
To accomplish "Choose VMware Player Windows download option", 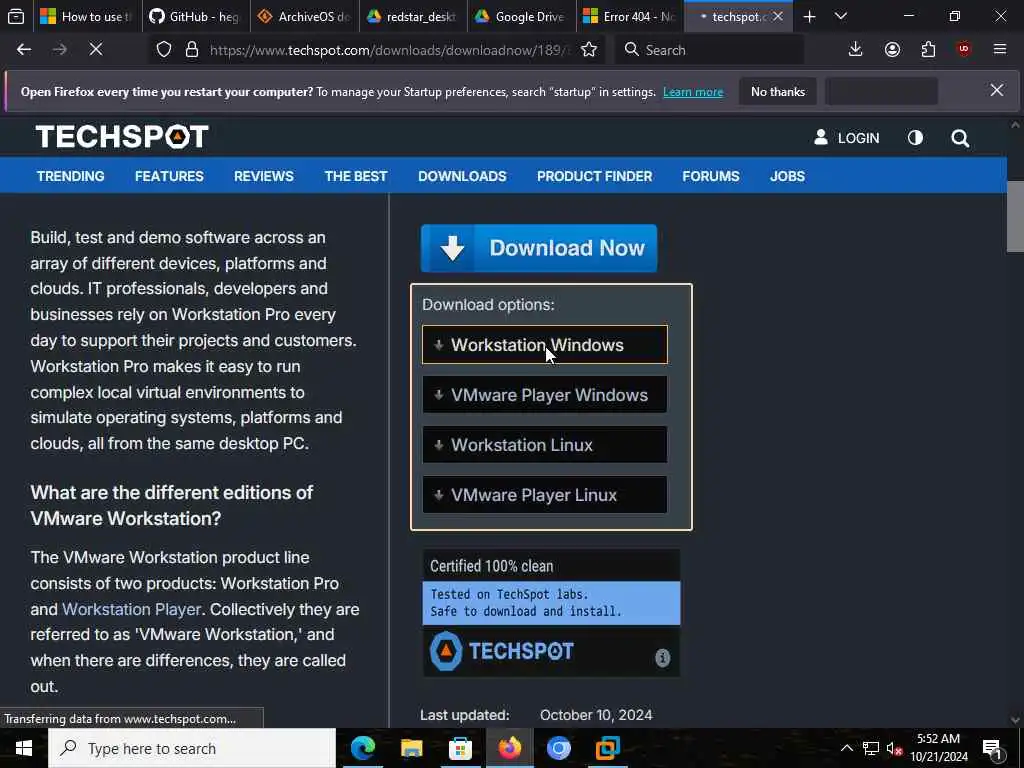I will (545, 394).
